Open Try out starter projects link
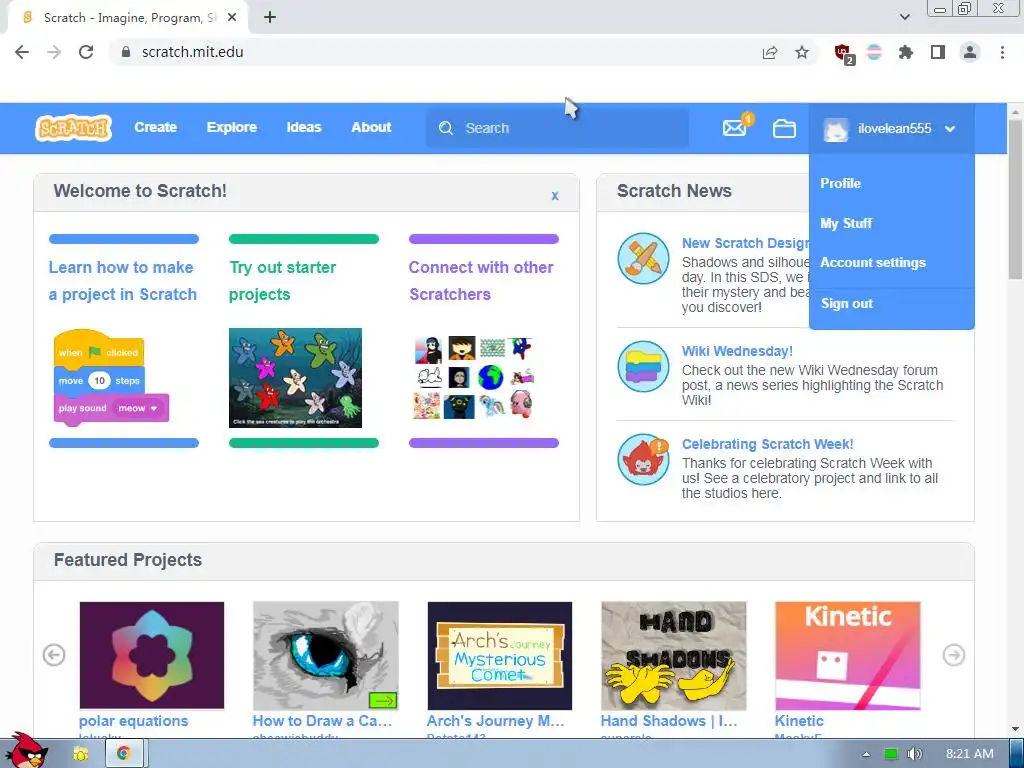Image resolution: width=1024 pixels, height=768 pixels. (x=282, y=281)
